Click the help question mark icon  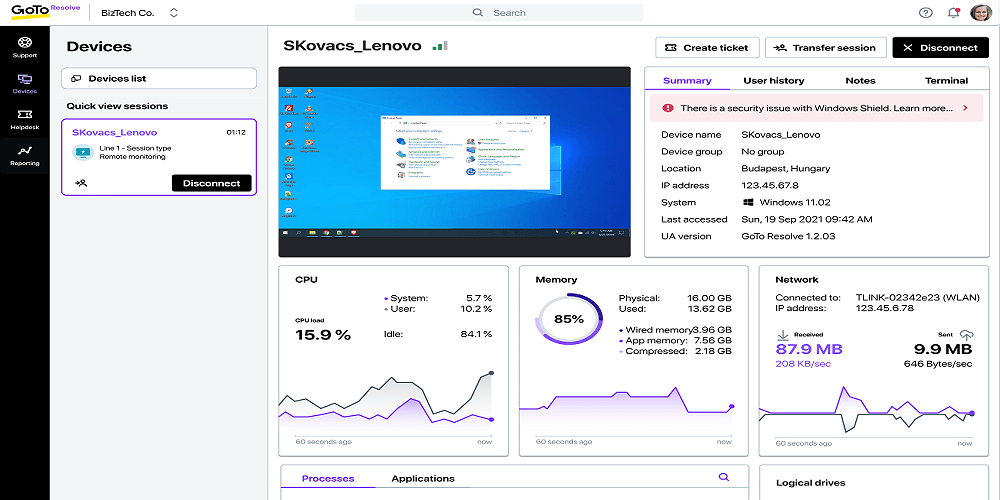click(925, 13)
